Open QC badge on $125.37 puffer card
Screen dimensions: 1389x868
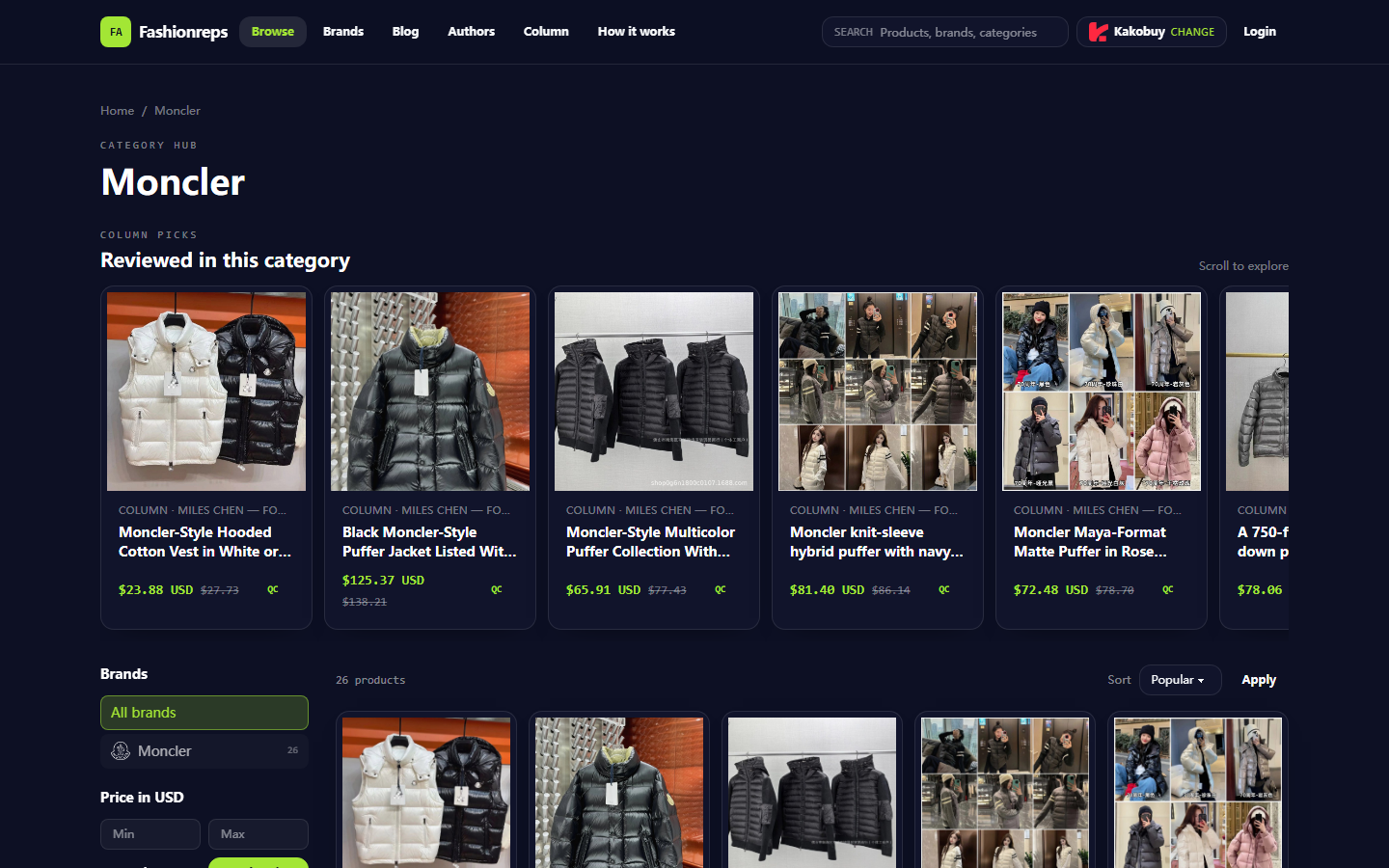point(497,589)
